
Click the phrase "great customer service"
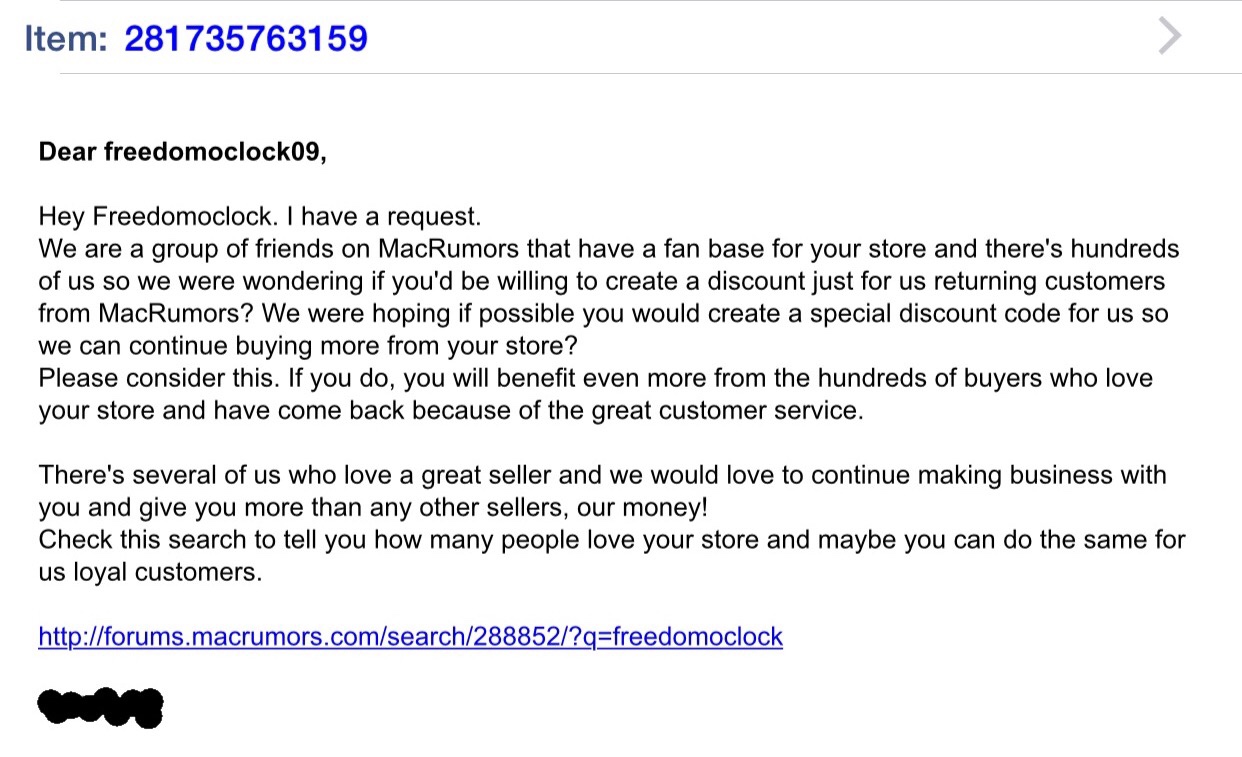(725, 411)
